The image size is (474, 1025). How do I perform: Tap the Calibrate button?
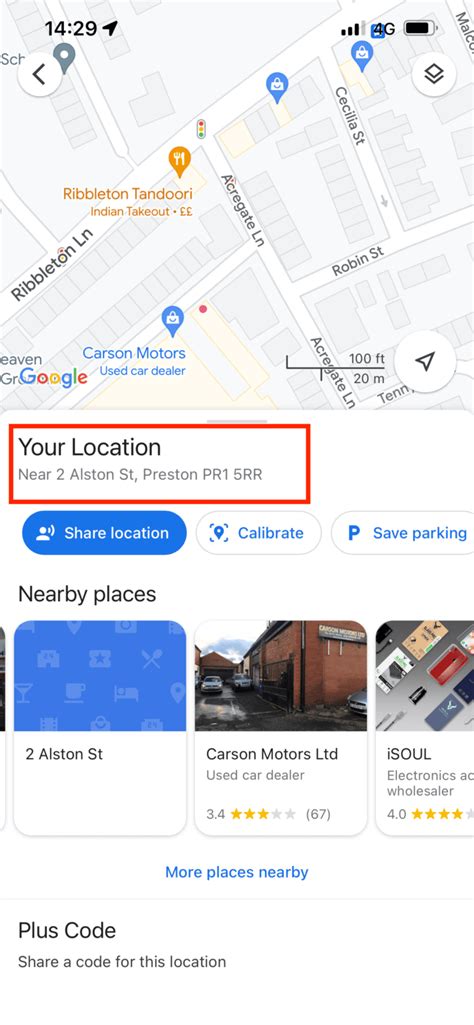click(259, 533)
